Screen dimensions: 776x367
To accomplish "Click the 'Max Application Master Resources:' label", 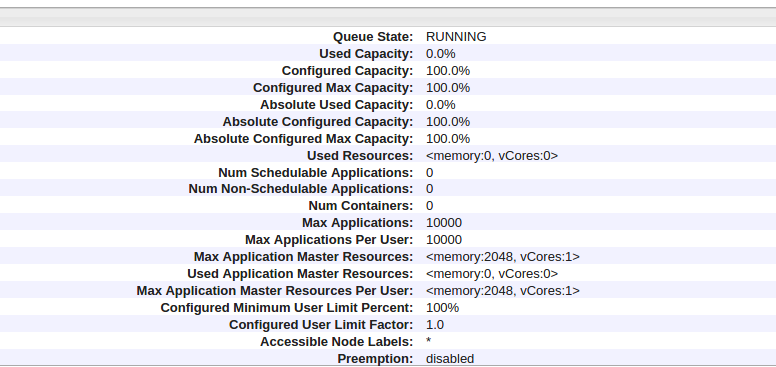I will (303, 257).
